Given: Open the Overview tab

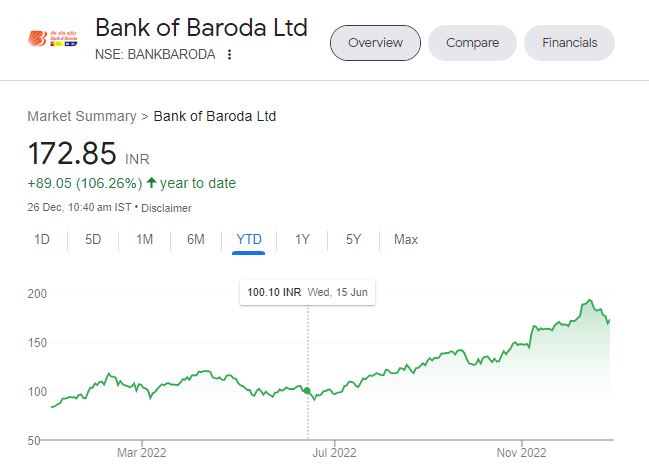Looking at the screenshot, I should pos(375,43).
